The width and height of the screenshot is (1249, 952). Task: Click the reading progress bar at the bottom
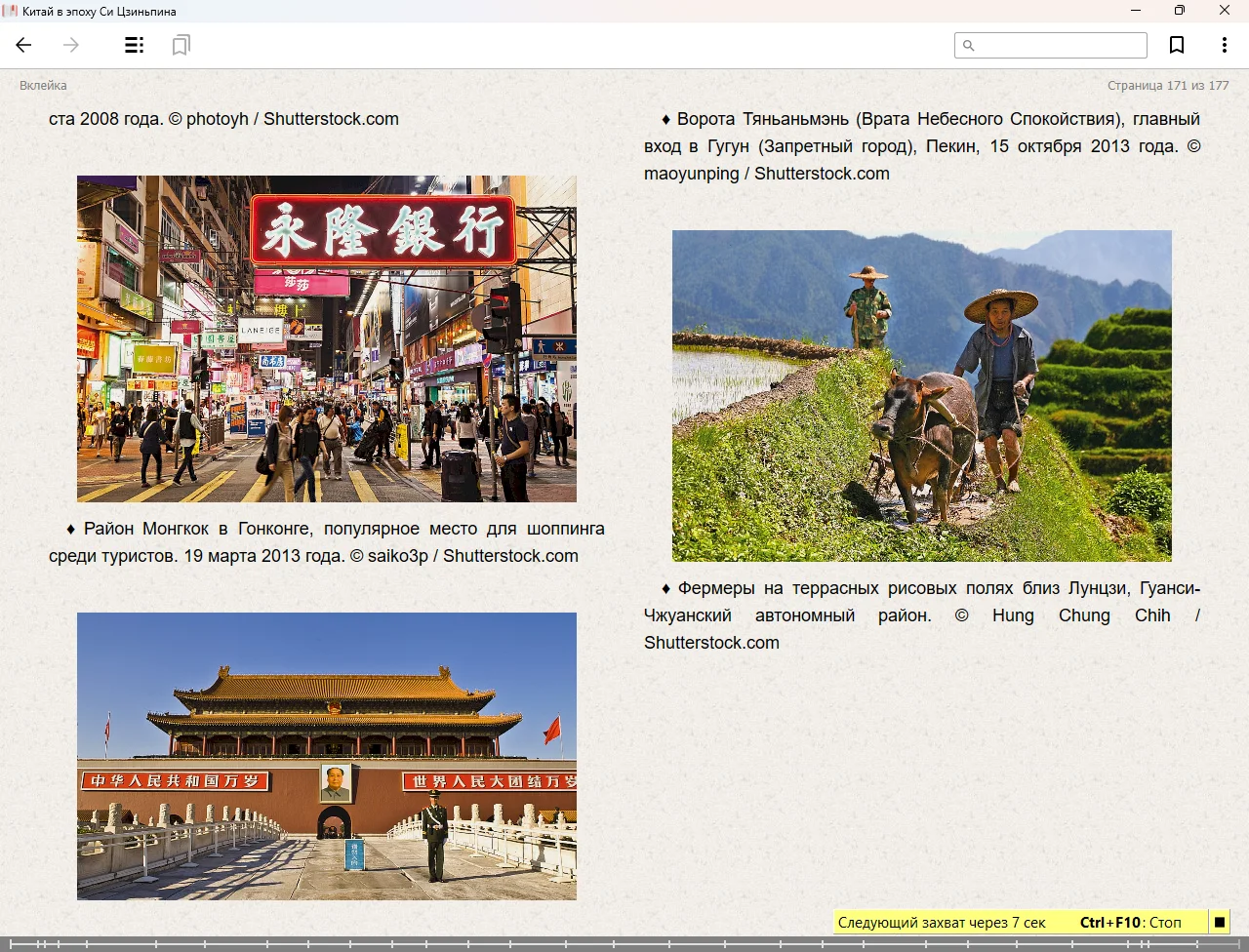[x=624, y=943]
